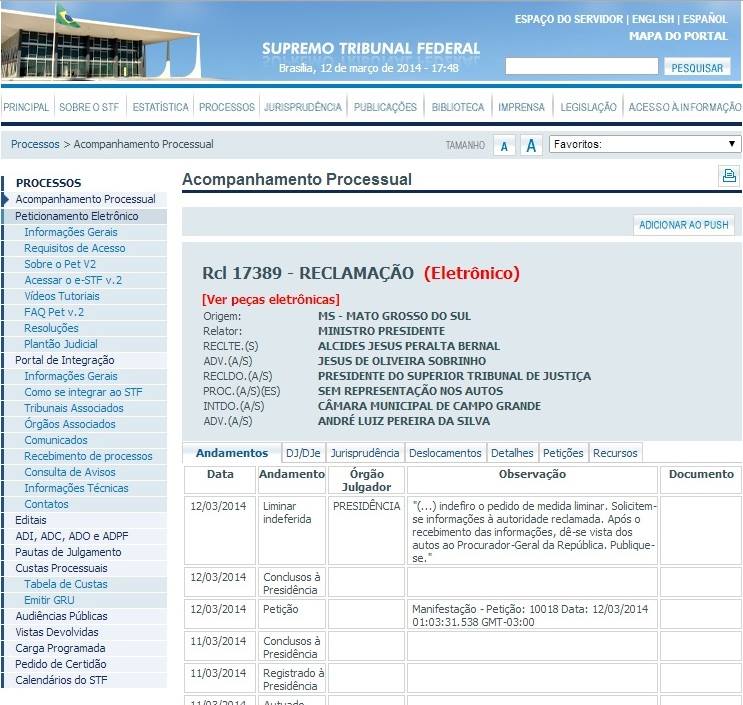Open ESTATÍSTICA menu item

pos(160,107)
